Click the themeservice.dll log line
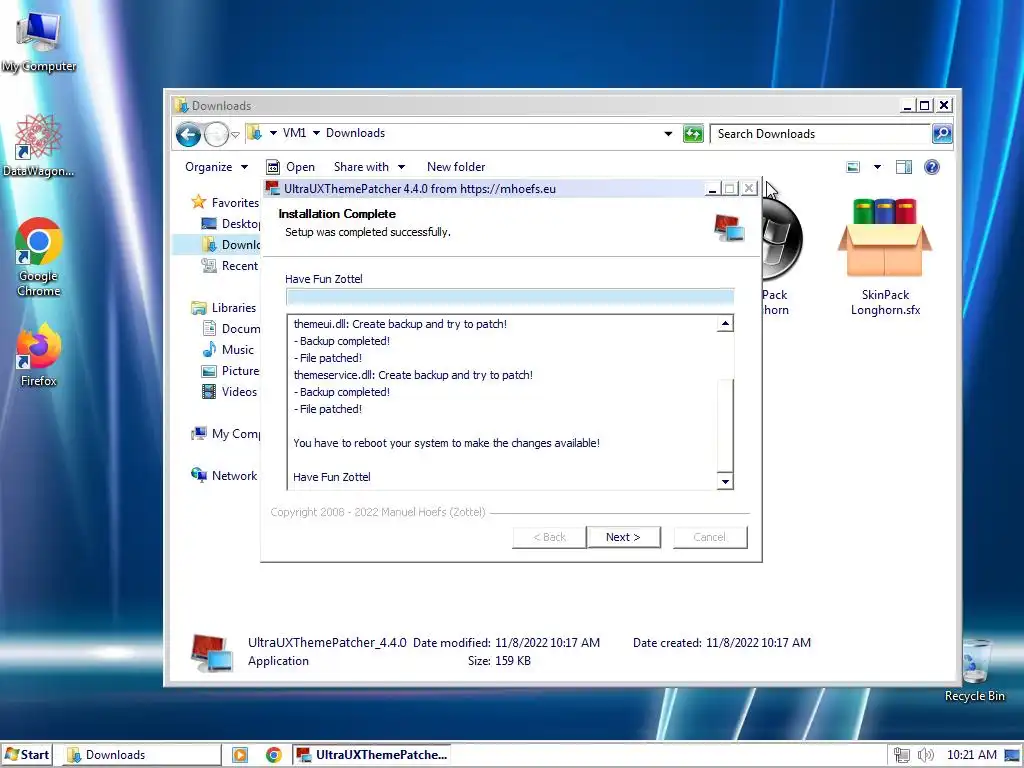Image resolution: width=1024 pixels, height=768 pixels. (x=413, y=375)
